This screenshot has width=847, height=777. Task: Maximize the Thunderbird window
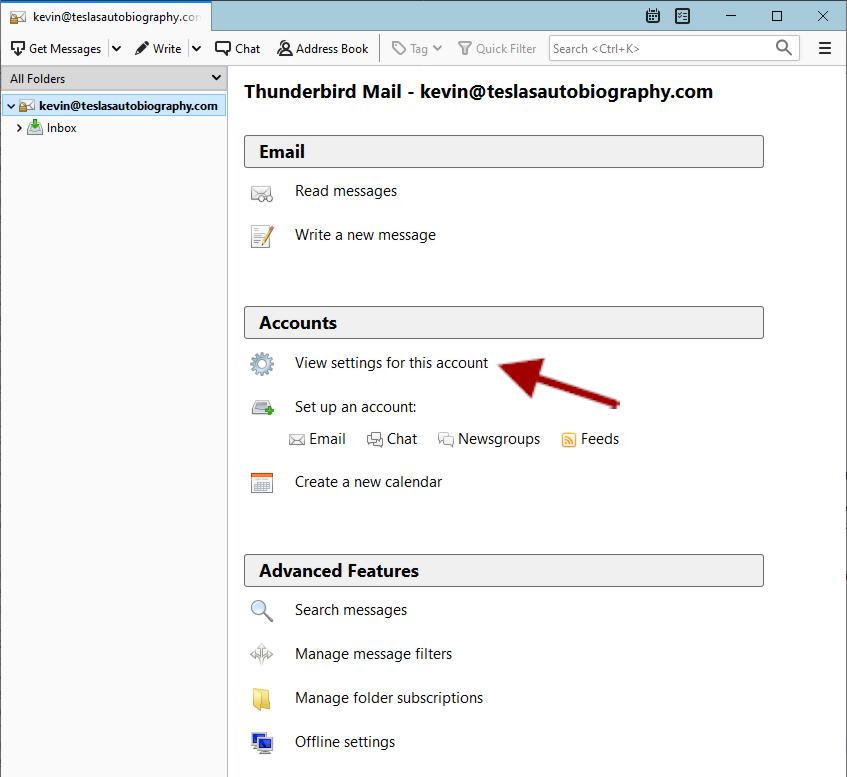point(777,16)
